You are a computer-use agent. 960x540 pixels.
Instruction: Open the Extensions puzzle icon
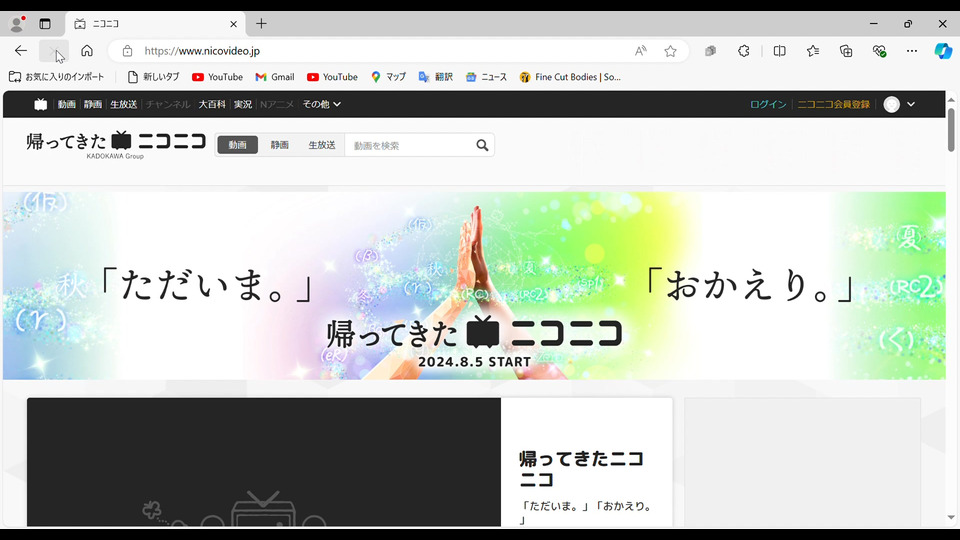pyautogui.click(x=743, y=51)
